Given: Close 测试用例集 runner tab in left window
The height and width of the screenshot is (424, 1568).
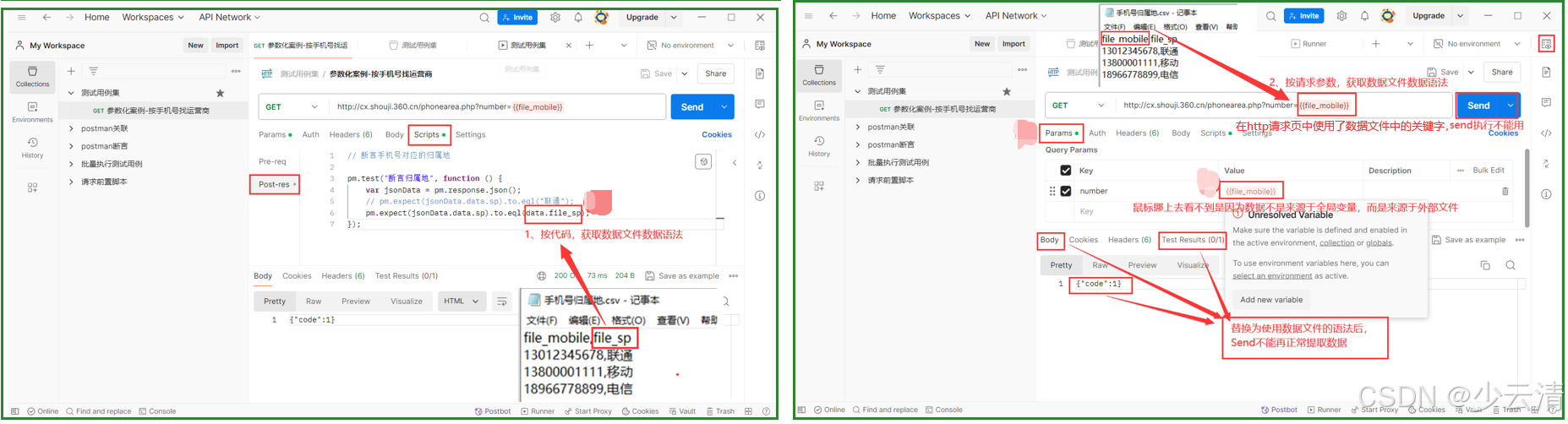Looking at the screenshot, I should [x=568, y=45].
